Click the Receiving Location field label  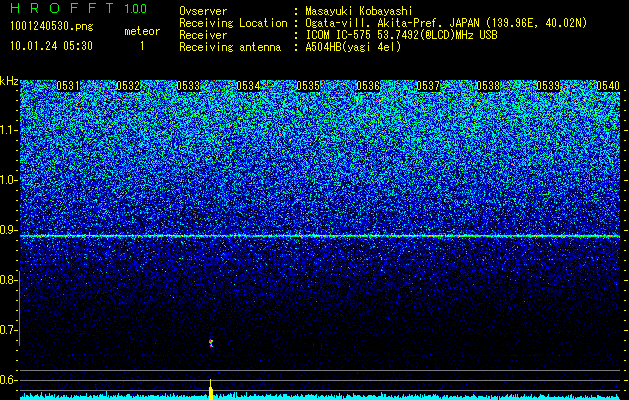tap(233, 23)
